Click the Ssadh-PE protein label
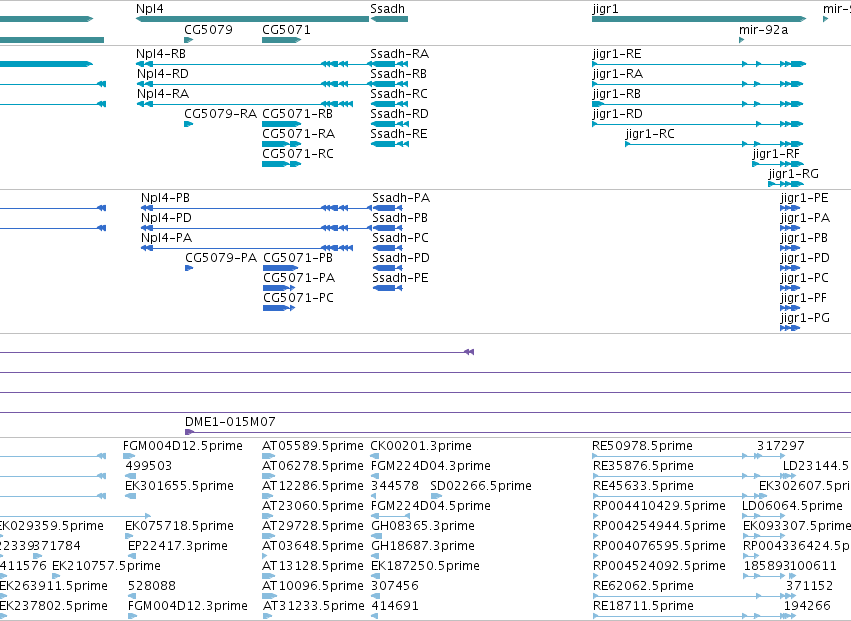The height and width of the screenshot is (621, 851). click(x=401, y=278)
